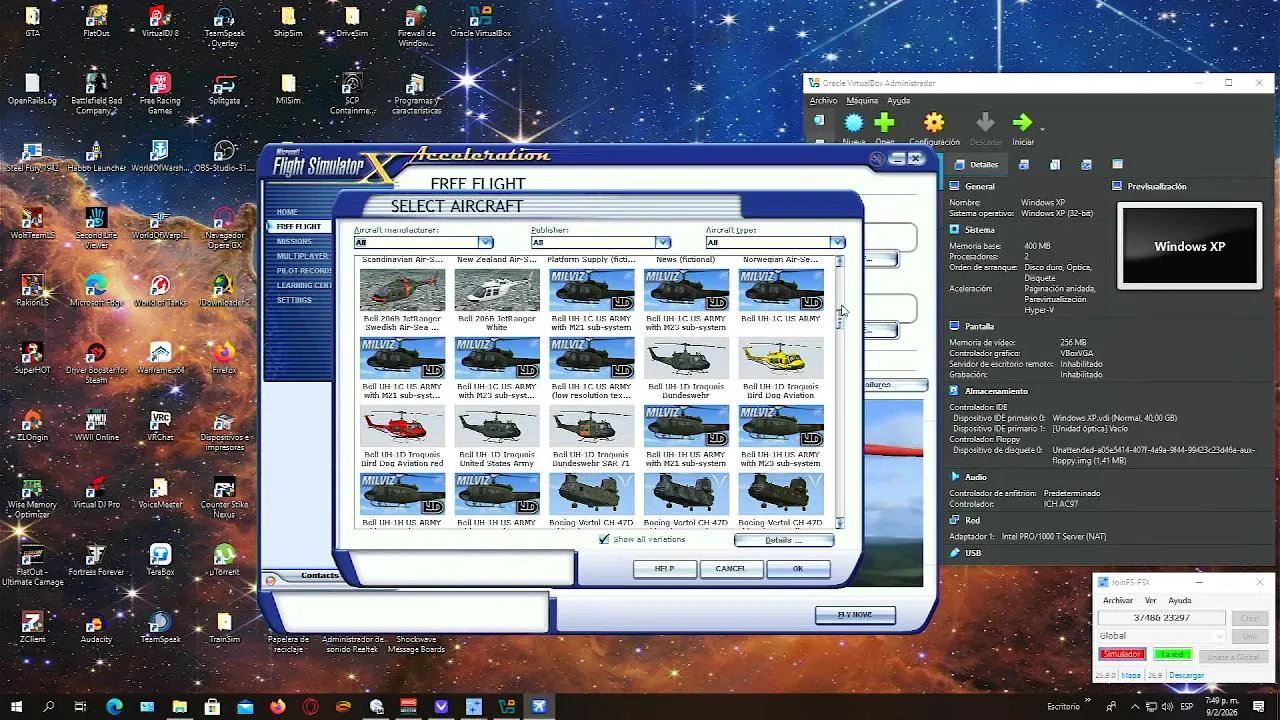1280x720 pixels.
Task: Open Audacity desktop shortcut
Action: click(x=96, y=627)
